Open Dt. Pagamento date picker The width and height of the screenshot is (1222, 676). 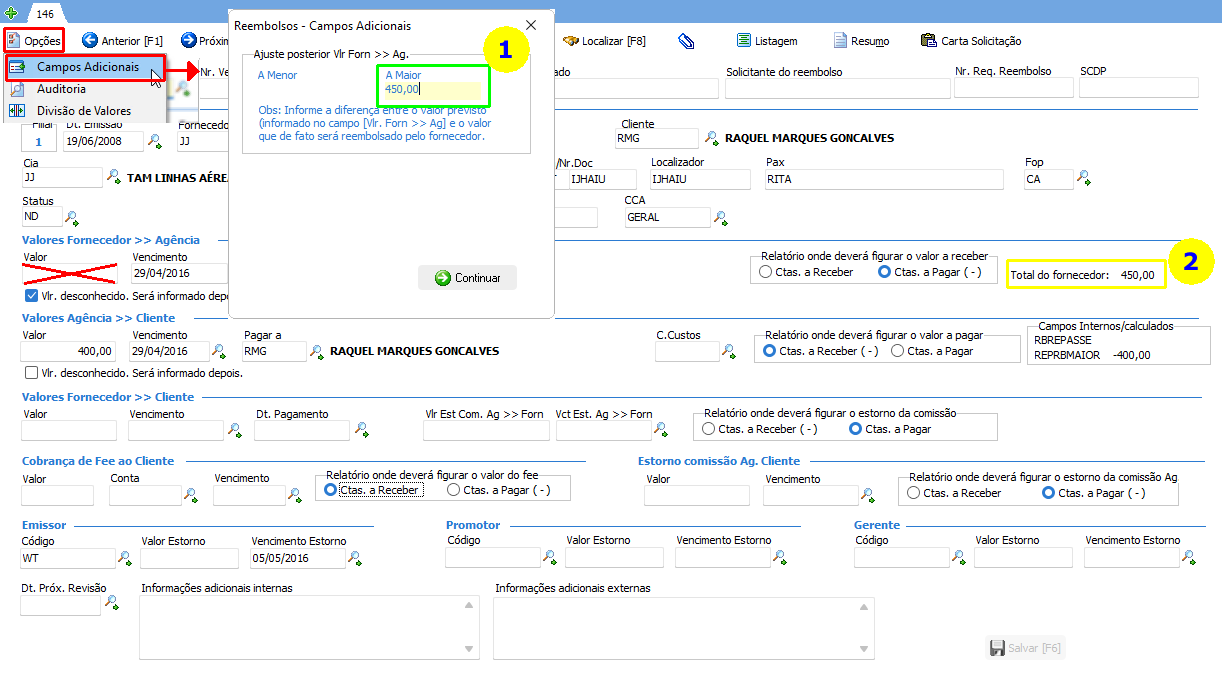361,430
